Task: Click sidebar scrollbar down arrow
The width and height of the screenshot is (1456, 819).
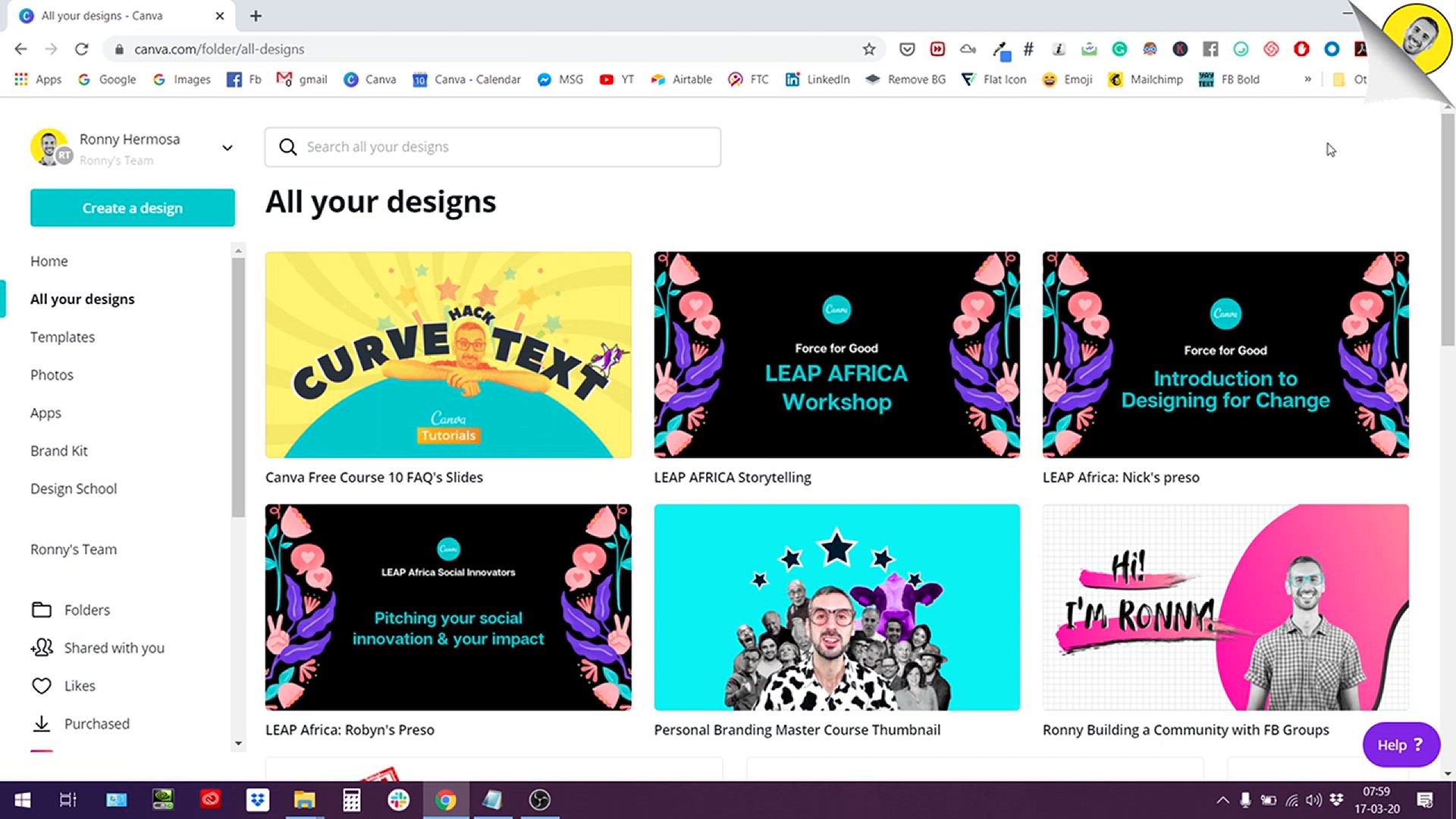Action: [x=238, y=743]
